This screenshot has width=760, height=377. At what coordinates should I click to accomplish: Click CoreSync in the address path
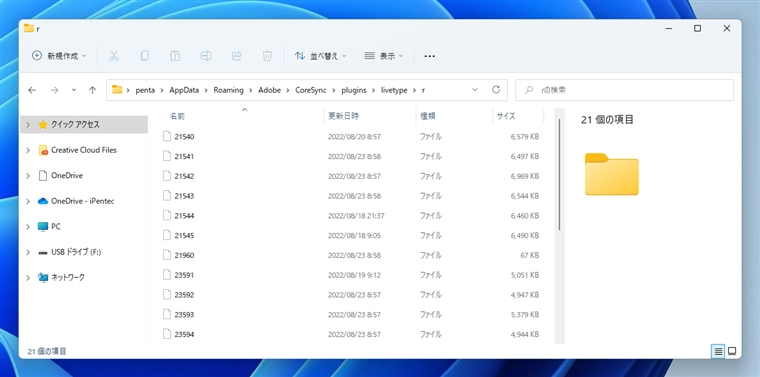pyautogui.click(x=310, y=90)
